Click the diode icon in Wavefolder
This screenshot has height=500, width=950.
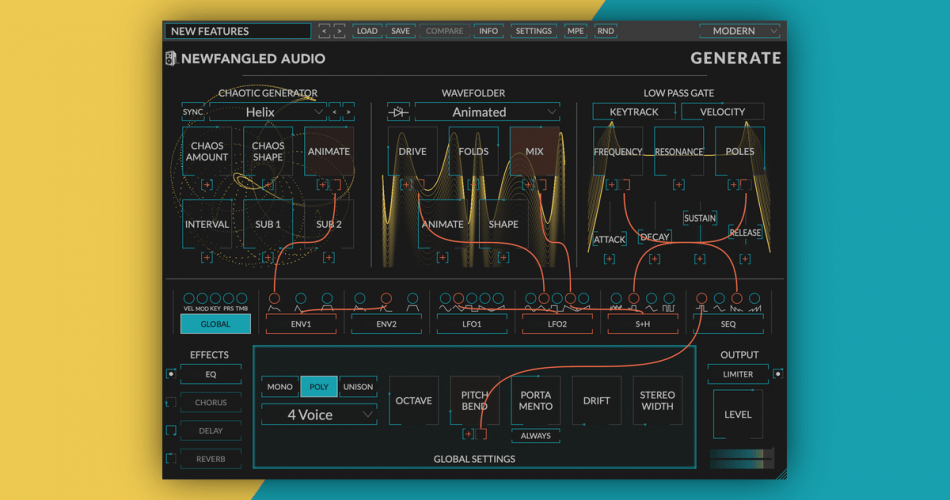[398, 112]
